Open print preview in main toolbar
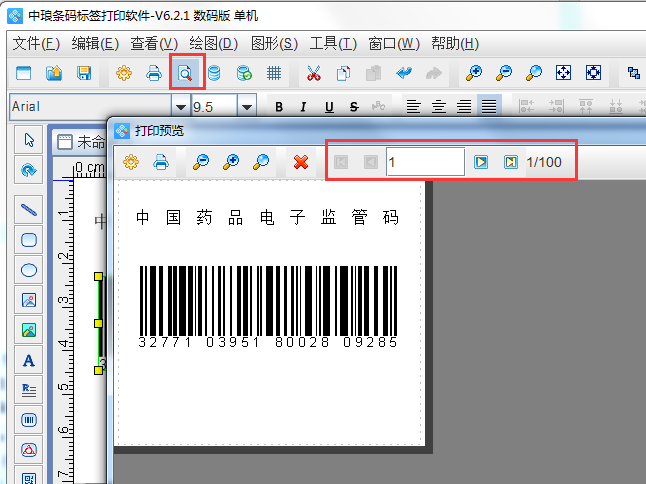Viewport: 646px width, 484px height. coord(185,73)
